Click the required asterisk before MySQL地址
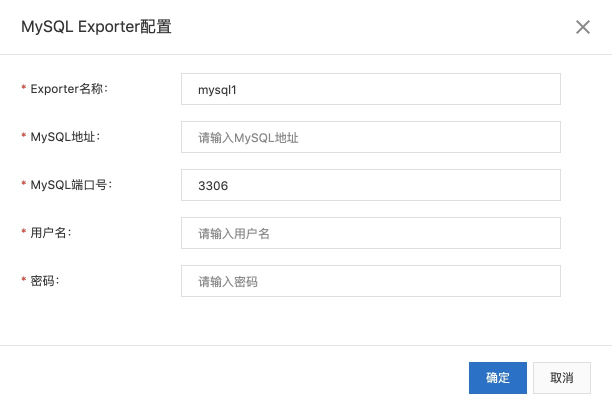This screenshot has width=612, height=408. click(24, 138)
